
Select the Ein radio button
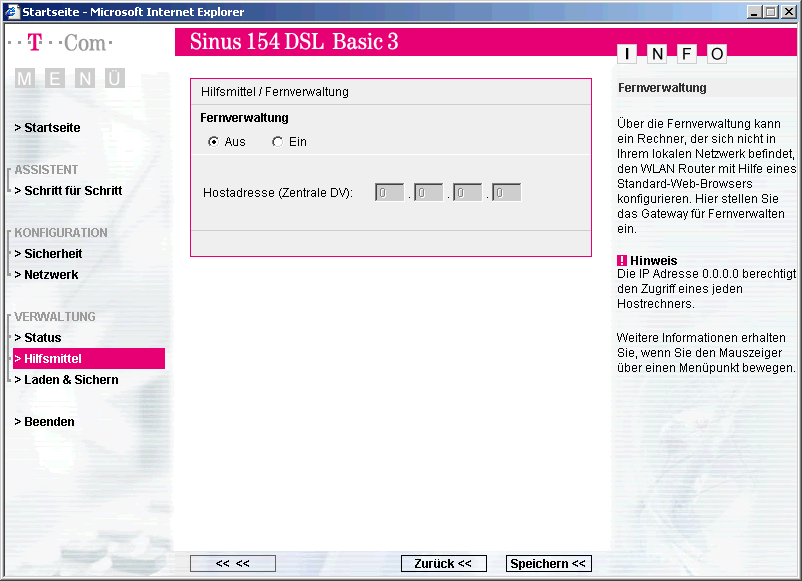pyautogui.click(x=277, y=142)
